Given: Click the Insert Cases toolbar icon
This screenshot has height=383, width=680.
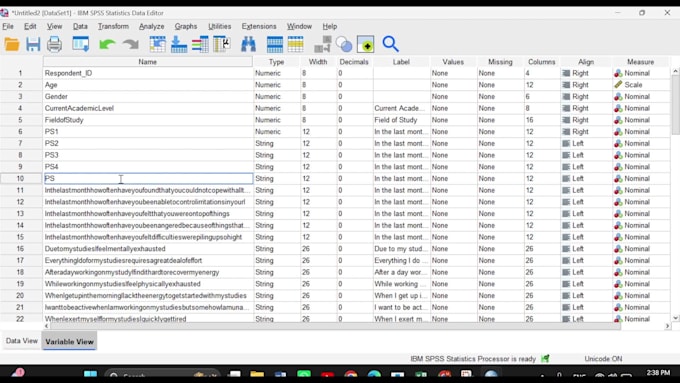Looking at the screenshot, I should click(x=275, y=44).
